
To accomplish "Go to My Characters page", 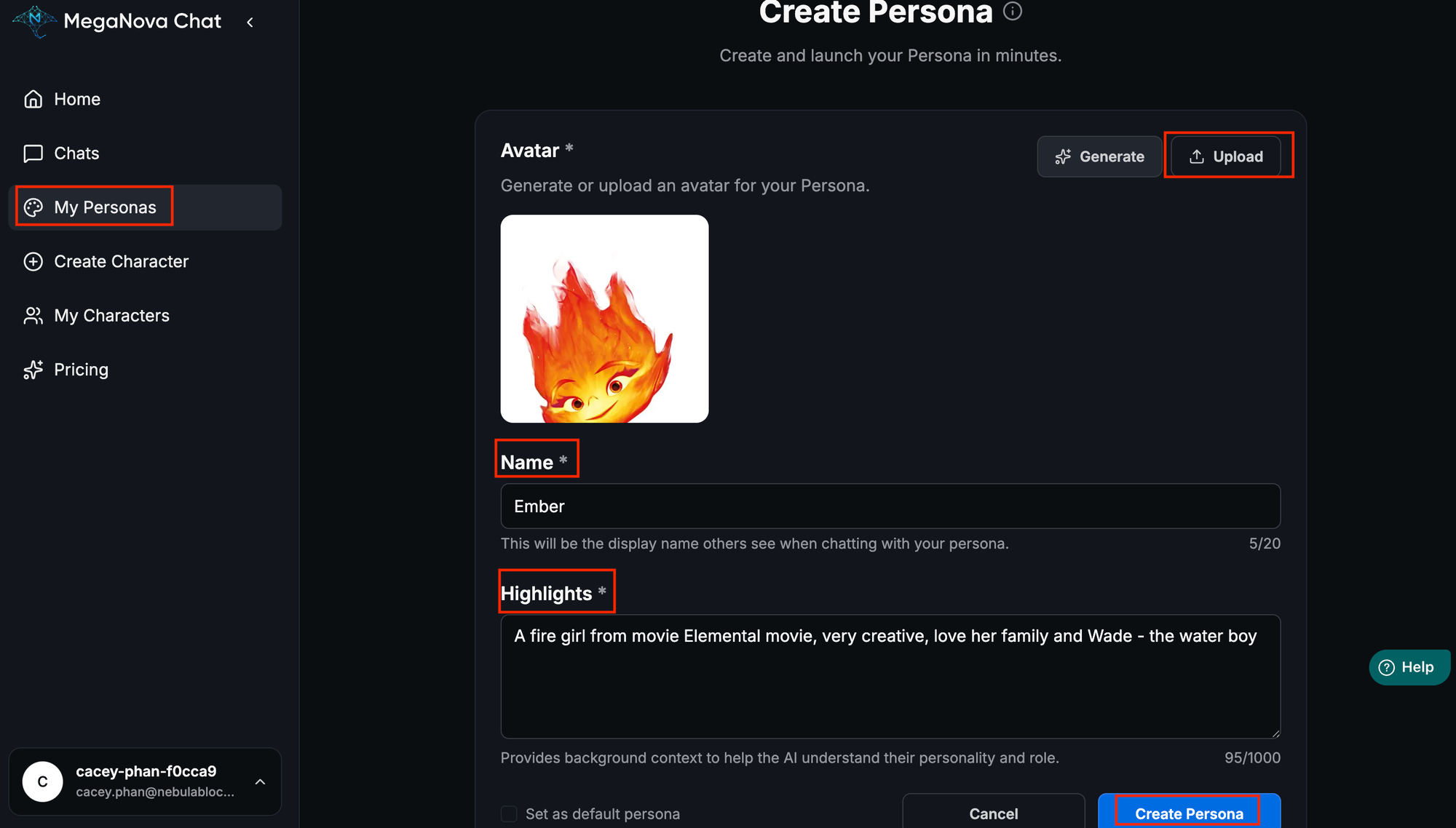I will tap(111, 316).
